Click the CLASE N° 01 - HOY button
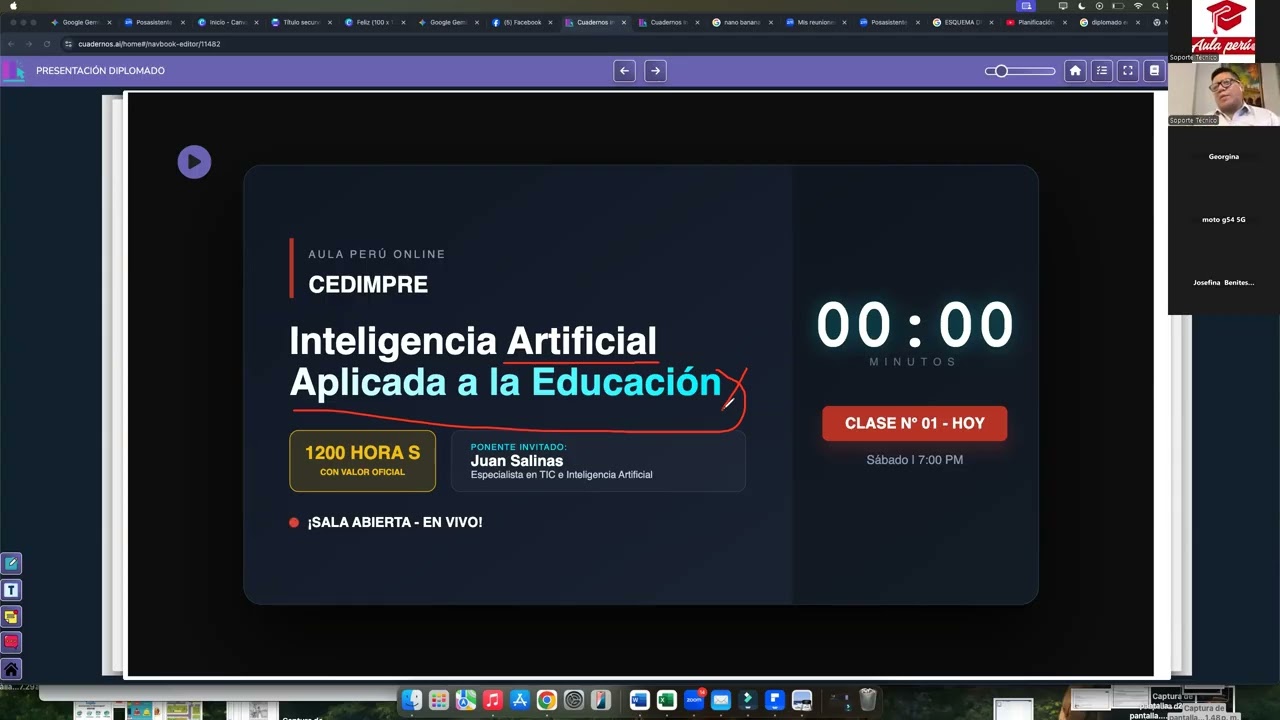The image size is (1280, 720). click(914, 423)
